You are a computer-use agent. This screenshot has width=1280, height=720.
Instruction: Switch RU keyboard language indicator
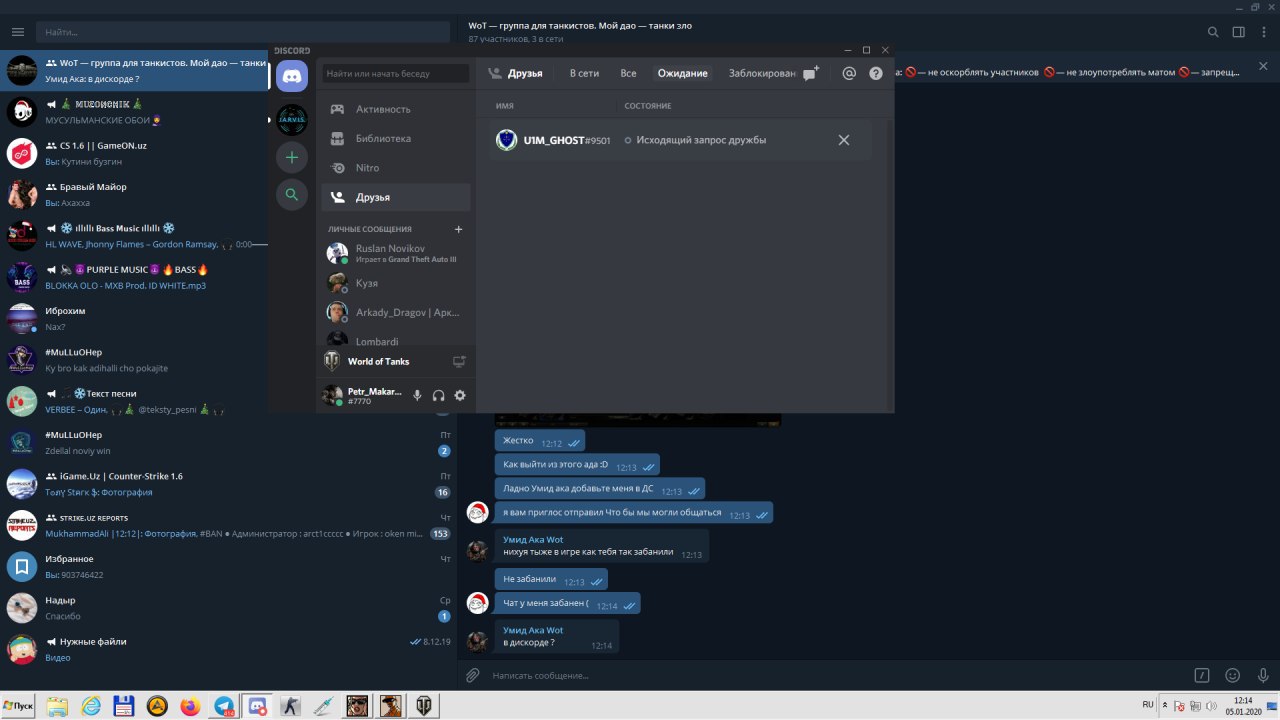coord(1147,705)
